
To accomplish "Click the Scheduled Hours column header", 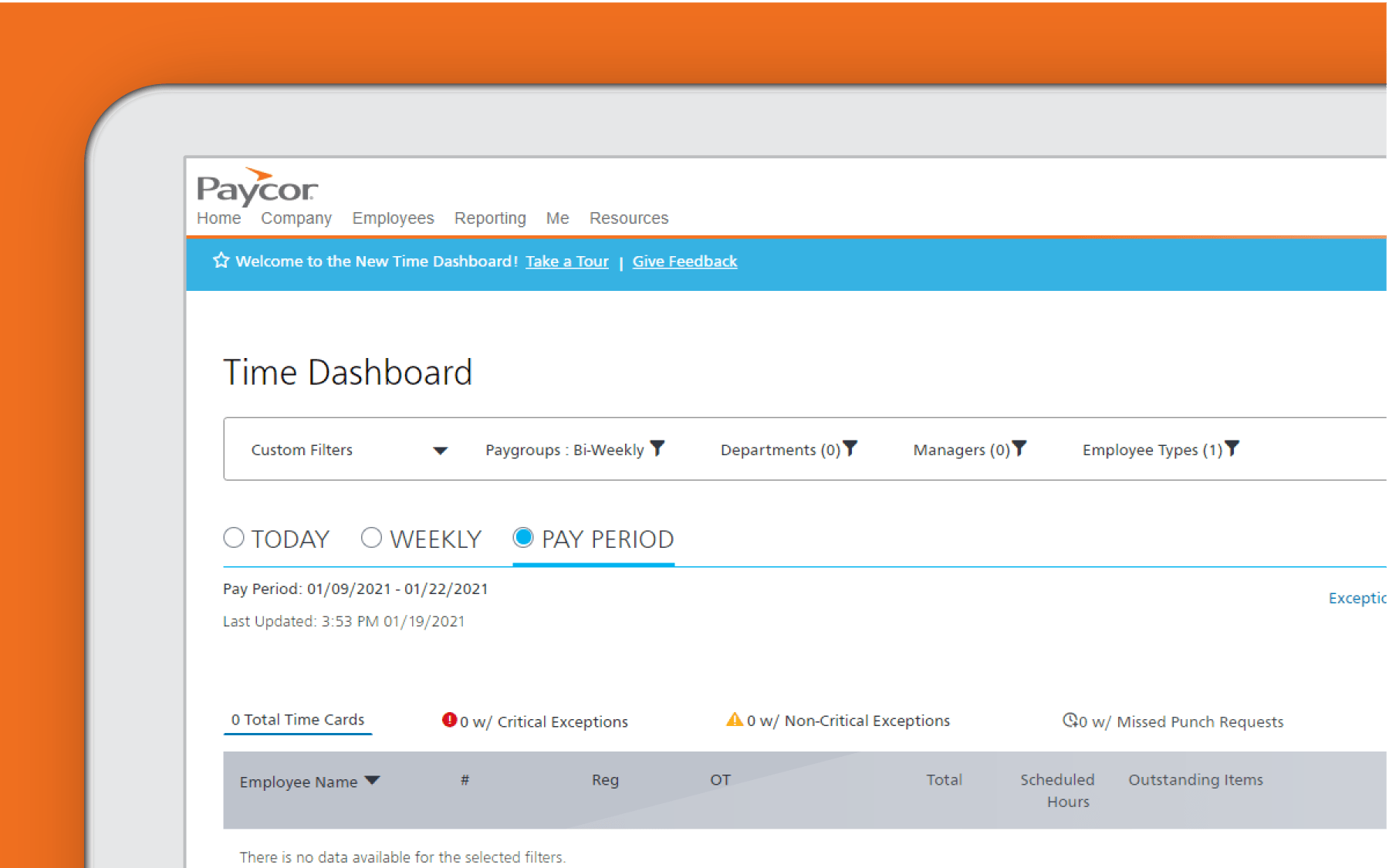I will (x=1058, y=791).
